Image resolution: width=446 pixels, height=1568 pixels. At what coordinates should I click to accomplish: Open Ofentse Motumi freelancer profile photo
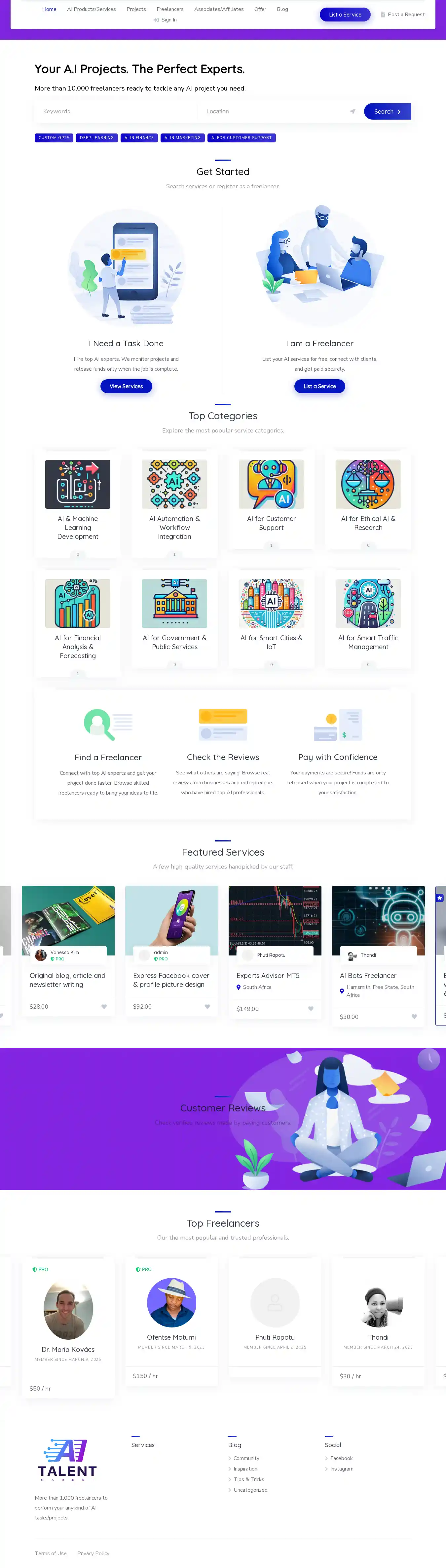coord(171,1303)
